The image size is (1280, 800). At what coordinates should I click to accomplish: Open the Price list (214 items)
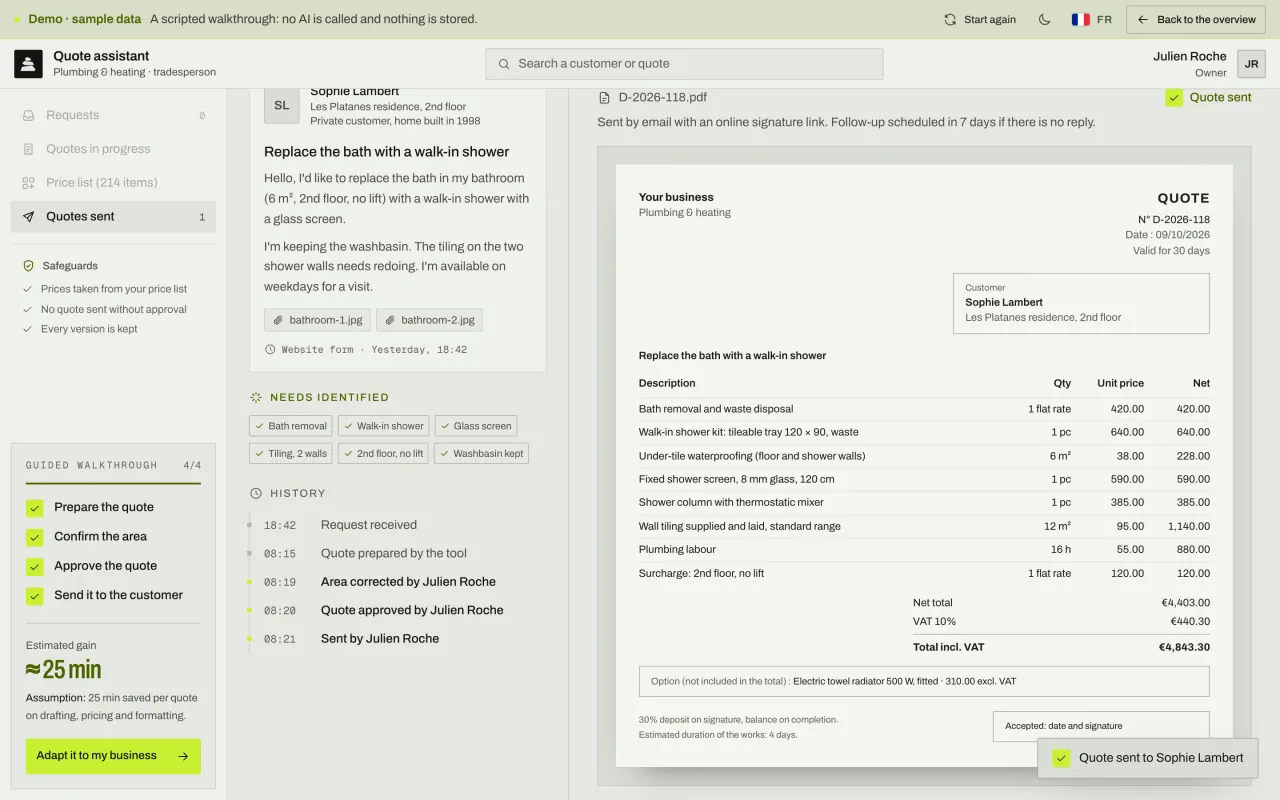pos(113,183)
